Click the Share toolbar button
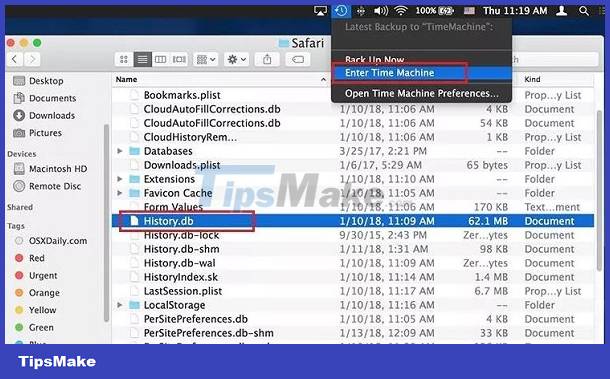 pos(267,60)
